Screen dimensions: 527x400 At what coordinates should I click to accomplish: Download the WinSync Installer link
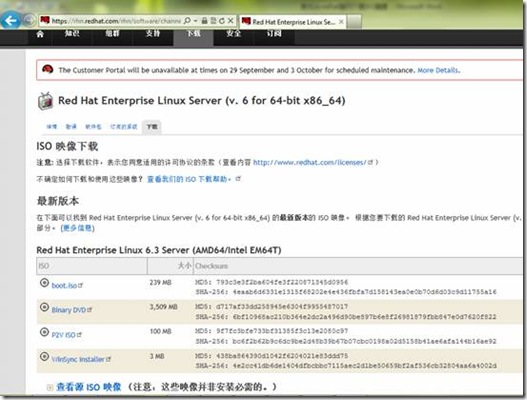click(78, 359)
